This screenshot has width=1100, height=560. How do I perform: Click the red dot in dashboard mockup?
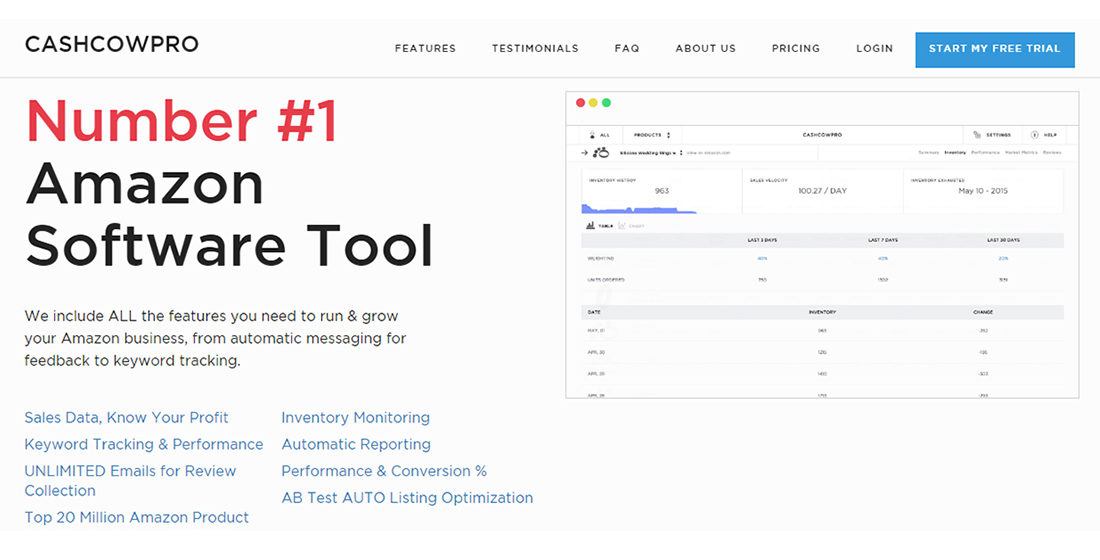point(580,103)
